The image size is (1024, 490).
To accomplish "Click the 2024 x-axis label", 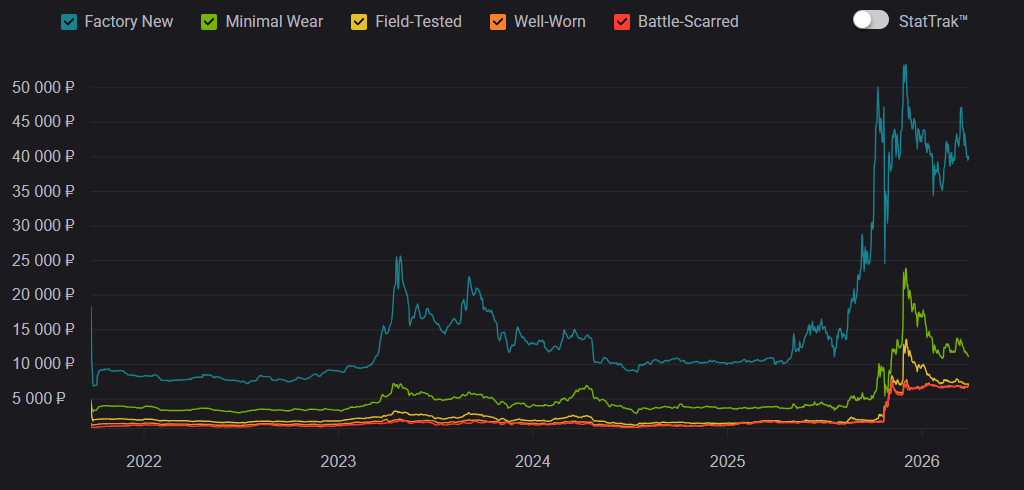I will pos(533,461).
